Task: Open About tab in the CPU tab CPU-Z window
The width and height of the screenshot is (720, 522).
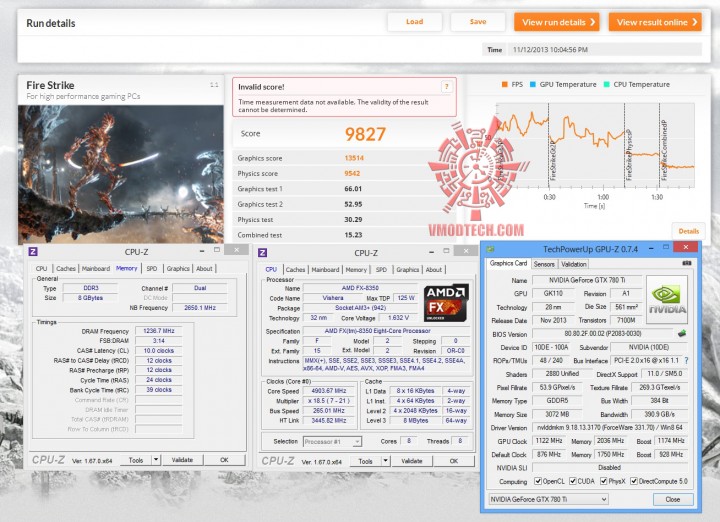Action: [433, 269]
